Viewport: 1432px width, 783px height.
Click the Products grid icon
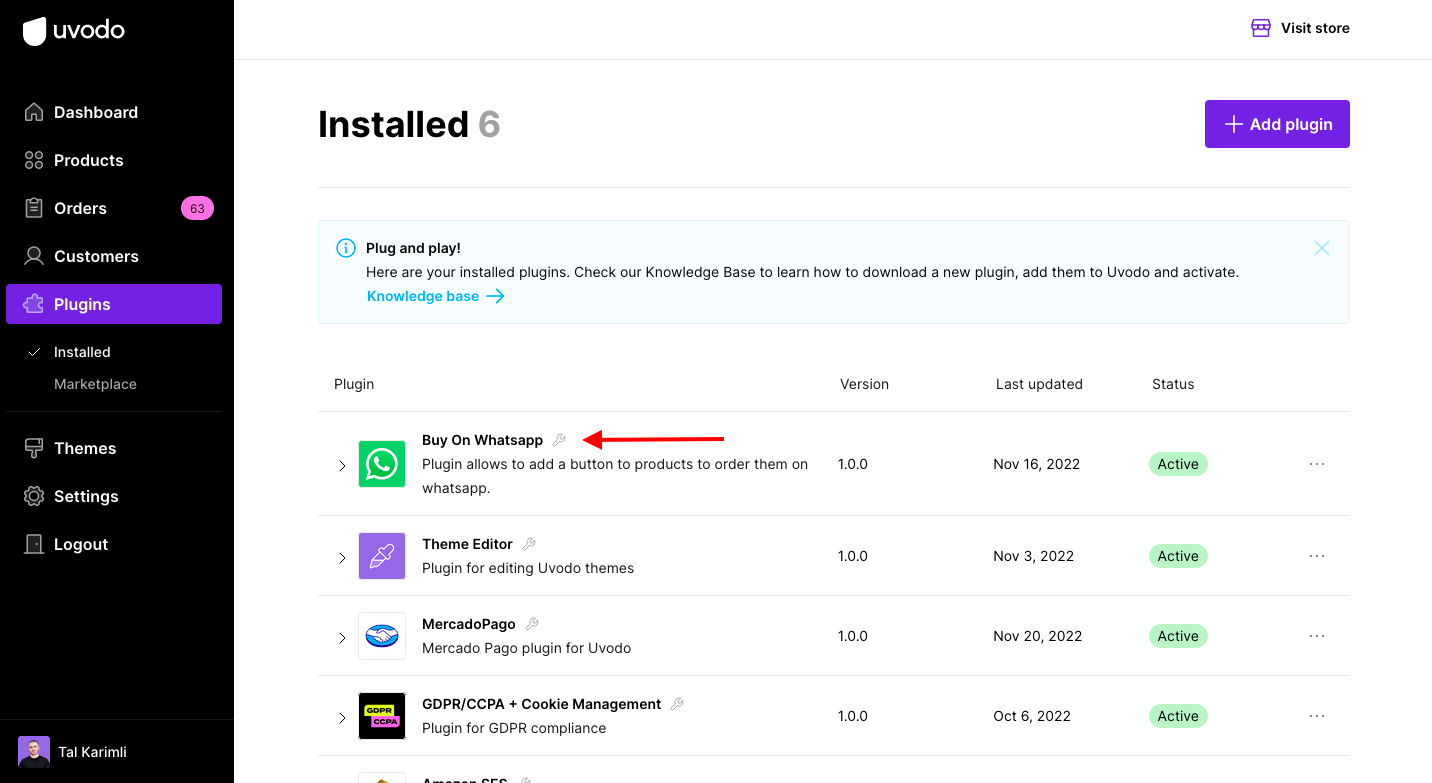click(x=34, y=160)
